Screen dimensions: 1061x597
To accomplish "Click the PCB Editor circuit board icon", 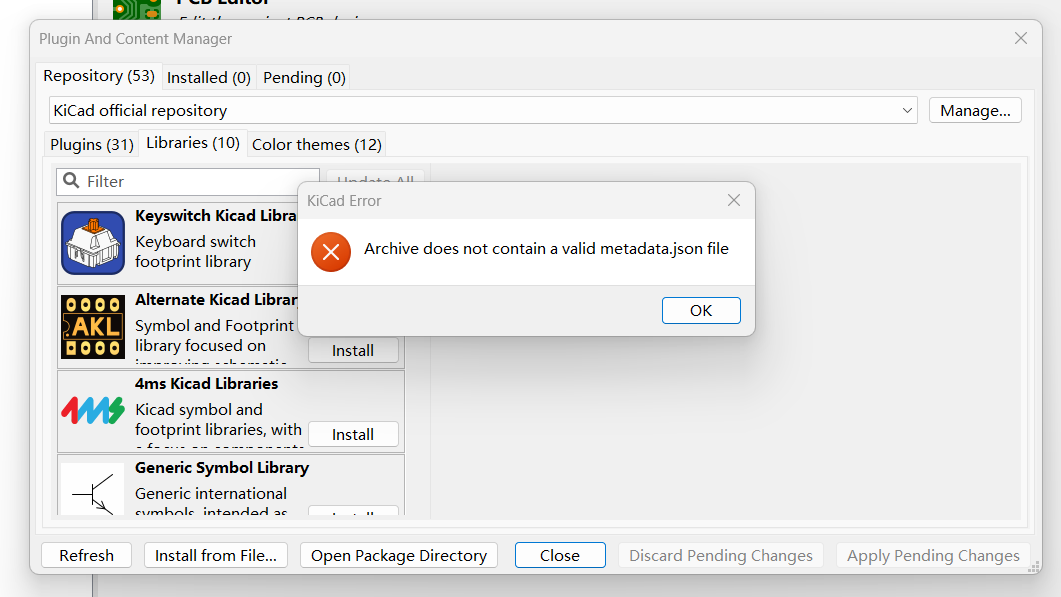I will point(138,10).
